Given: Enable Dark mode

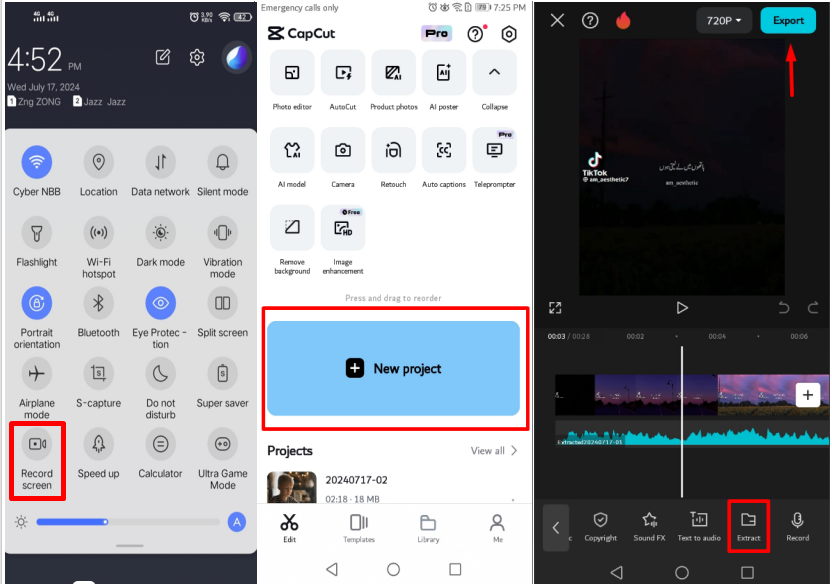Looking at the screenshot, I should pos(161,232).
